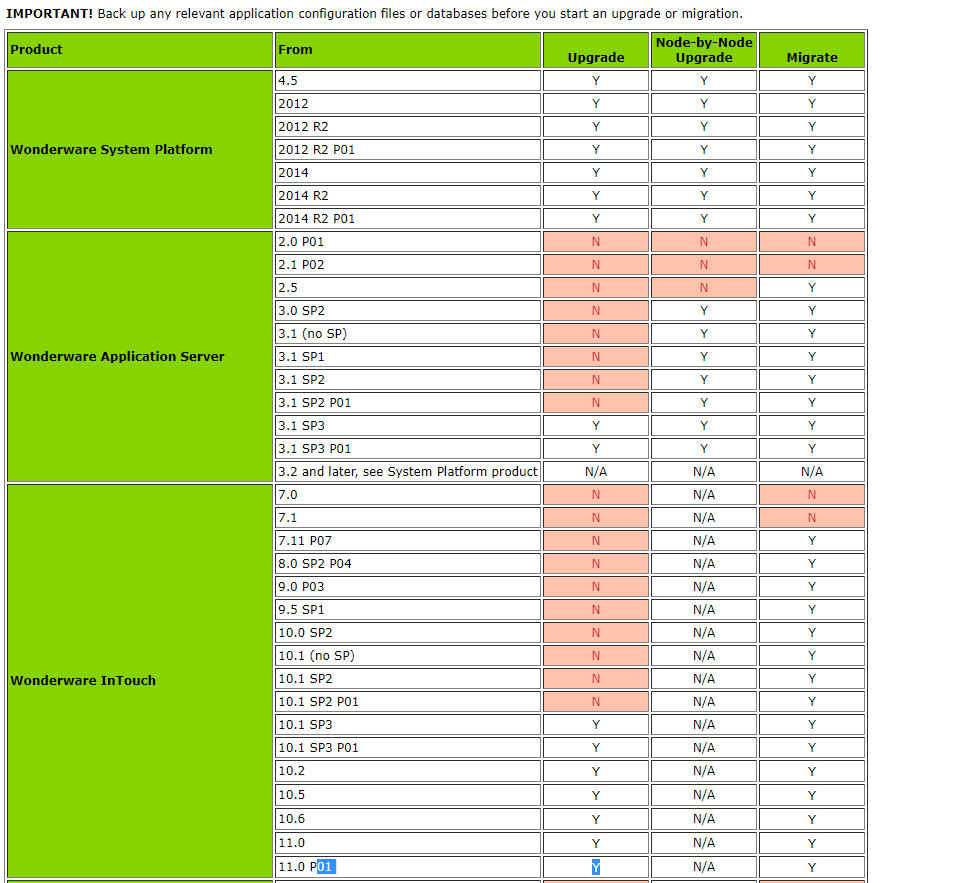Click the '10.0 SP2' version cell
This screenshot has height=883, width=977.
pos(407,633)
